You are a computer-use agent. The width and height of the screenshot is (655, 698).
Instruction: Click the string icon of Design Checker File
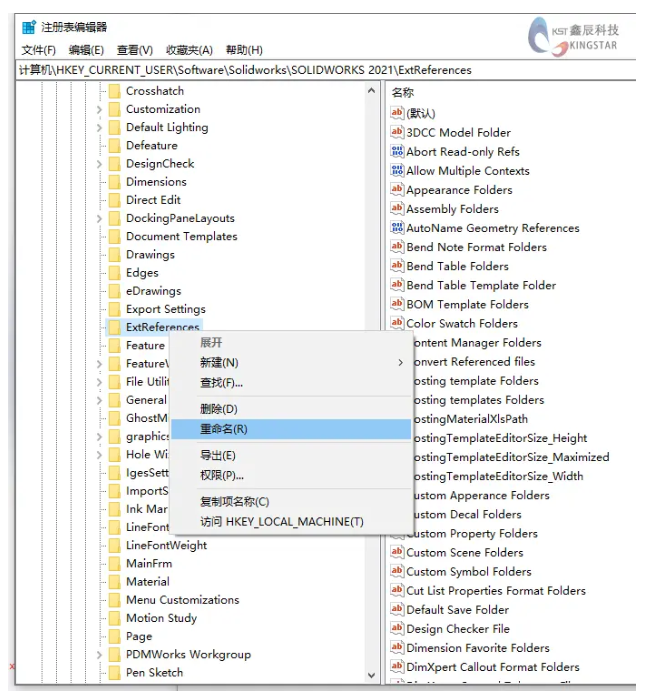397,629
